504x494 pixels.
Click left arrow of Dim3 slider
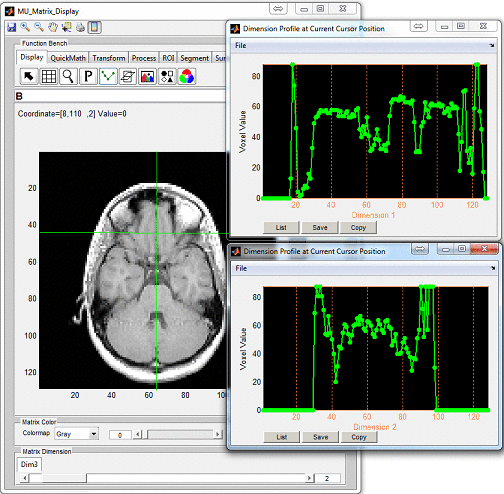coord(25,478)
